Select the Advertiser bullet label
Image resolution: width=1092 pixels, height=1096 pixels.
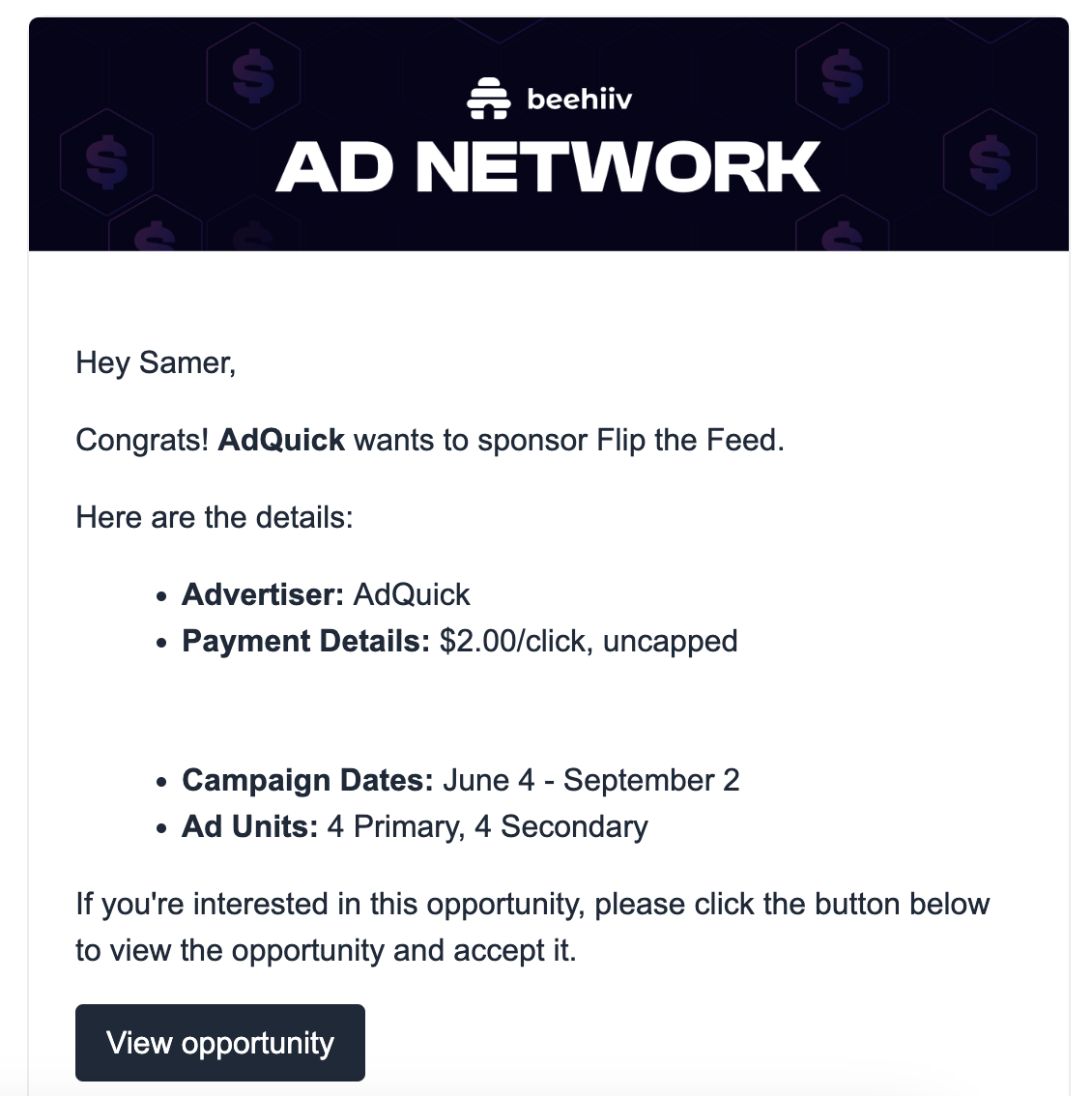(263, 594)
